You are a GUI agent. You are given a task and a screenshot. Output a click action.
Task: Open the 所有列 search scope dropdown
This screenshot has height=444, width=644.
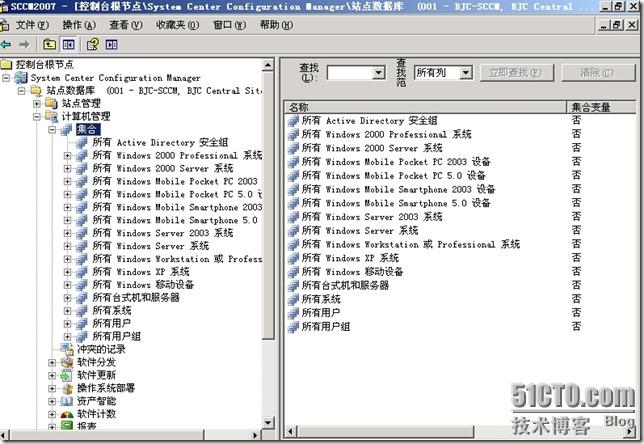(x=465, y=73)
